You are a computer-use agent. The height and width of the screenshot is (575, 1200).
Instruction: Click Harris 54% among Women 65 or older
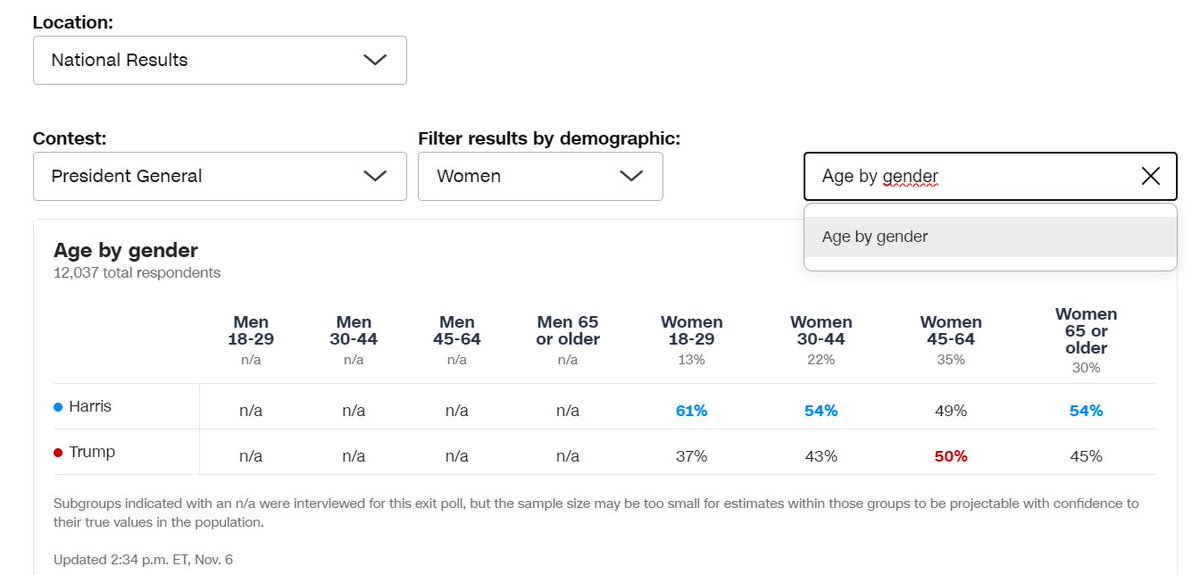click(1086, 411)
